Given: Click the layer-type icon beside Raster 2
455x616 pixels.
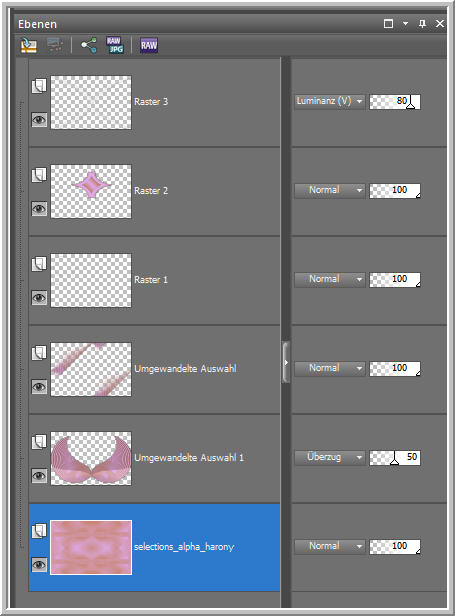Looking at the screenshot, I should coord(39,175).
